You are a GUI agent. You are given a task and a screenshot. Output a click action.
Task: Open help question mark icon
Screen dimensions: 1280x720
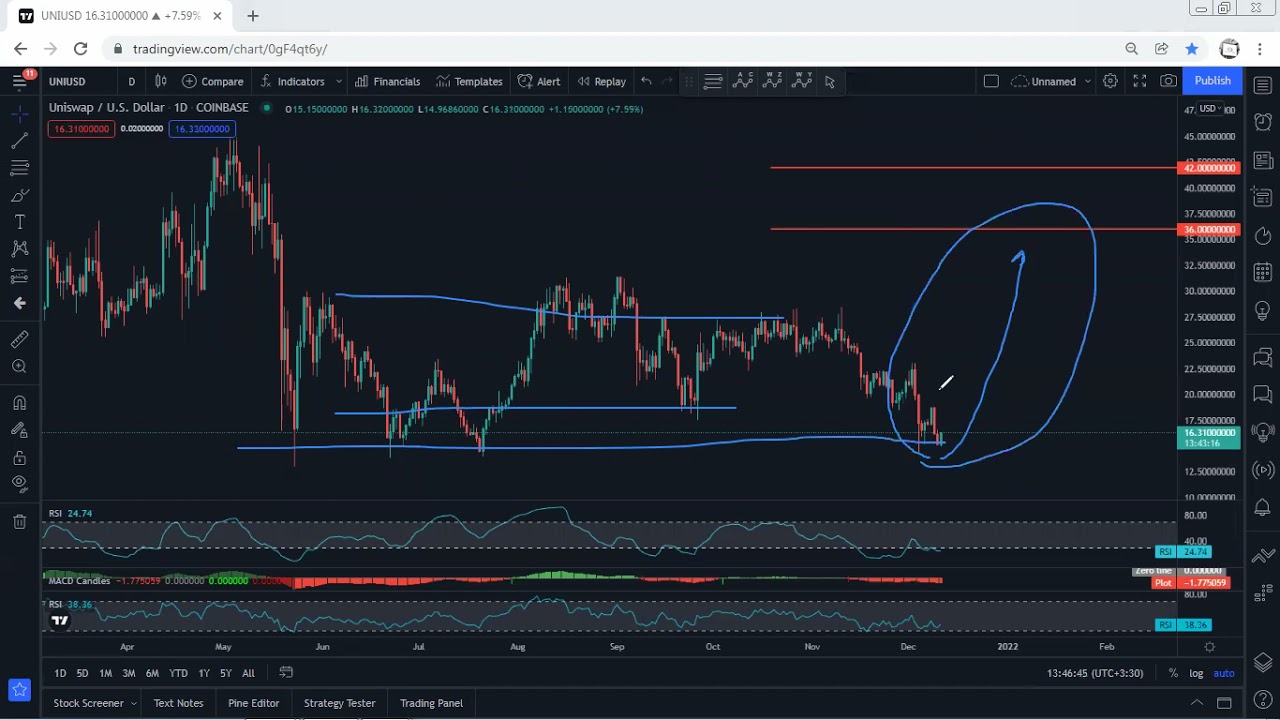(1262, 700)
